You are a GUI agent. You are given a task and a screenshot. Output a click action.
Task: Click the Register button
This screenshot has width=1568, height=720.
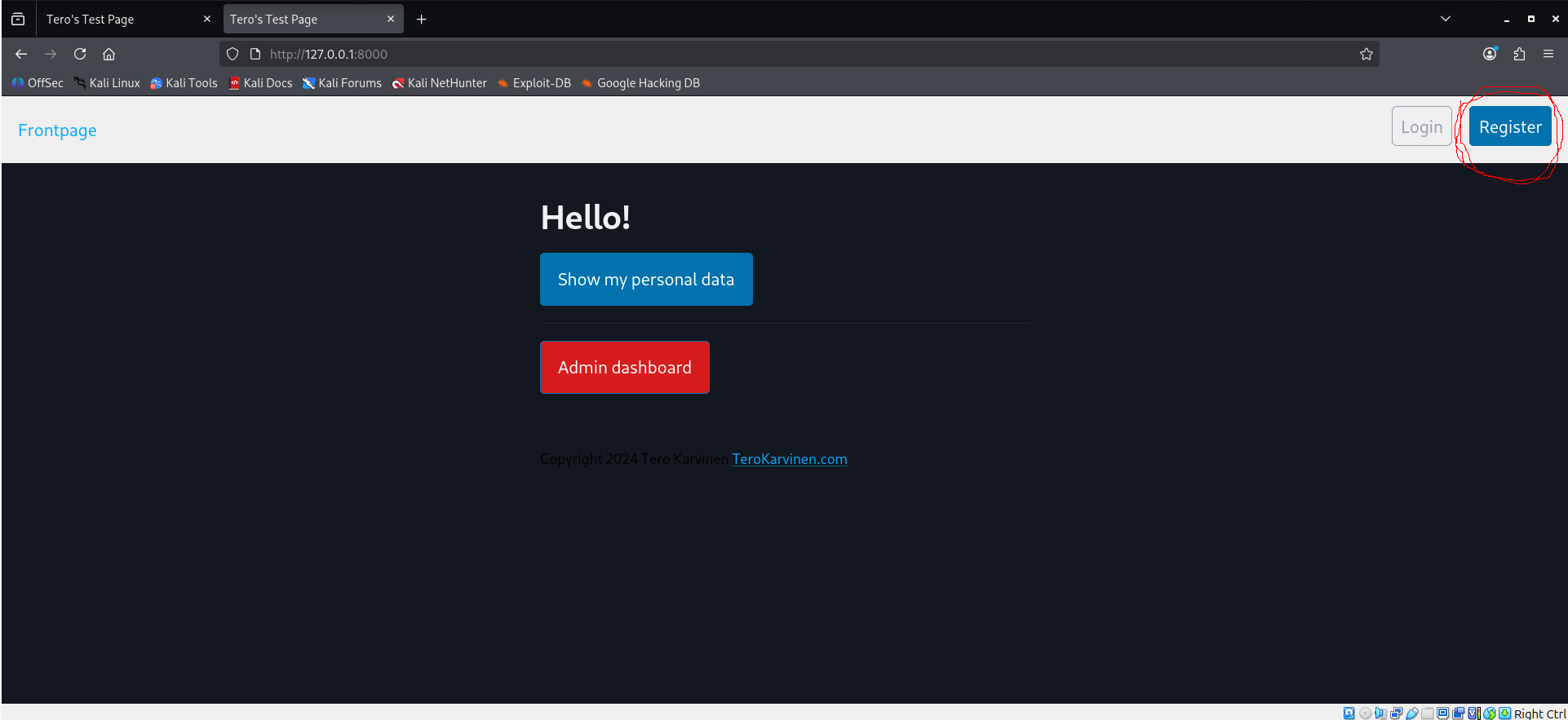pos(1509,127)
